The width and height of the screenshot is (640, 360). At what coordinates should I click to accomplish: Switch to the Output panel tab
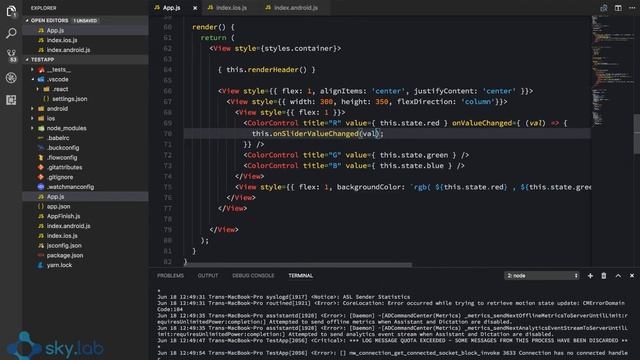coord(208,276)
